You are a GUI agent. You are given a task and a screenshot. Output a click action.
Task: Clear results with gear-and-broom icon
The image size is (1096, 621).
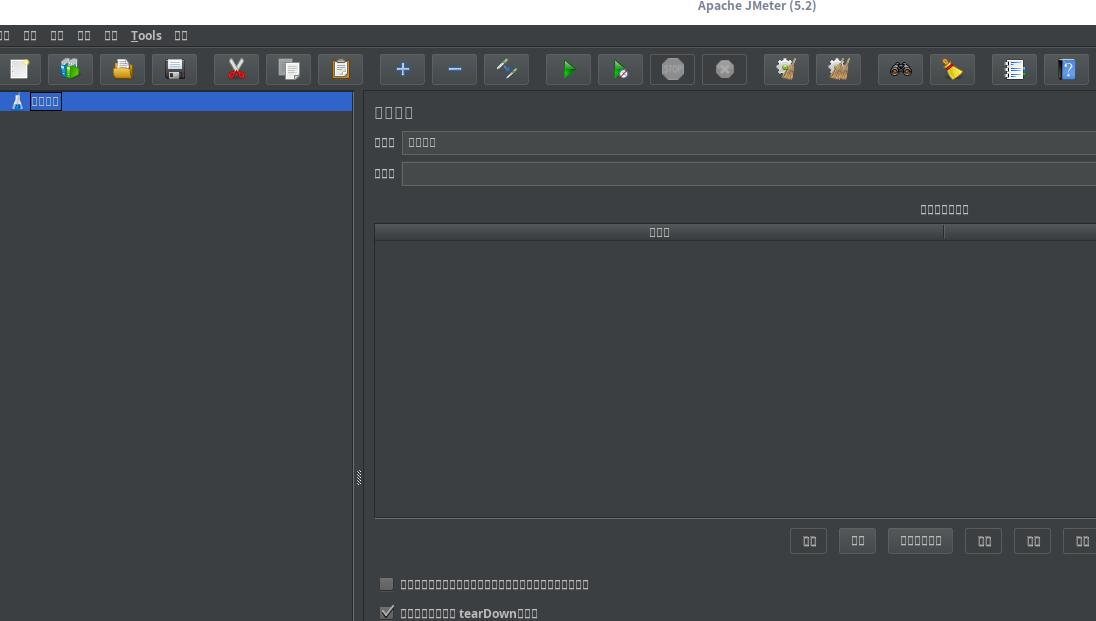pyautogui.click(x=786, y=69)
